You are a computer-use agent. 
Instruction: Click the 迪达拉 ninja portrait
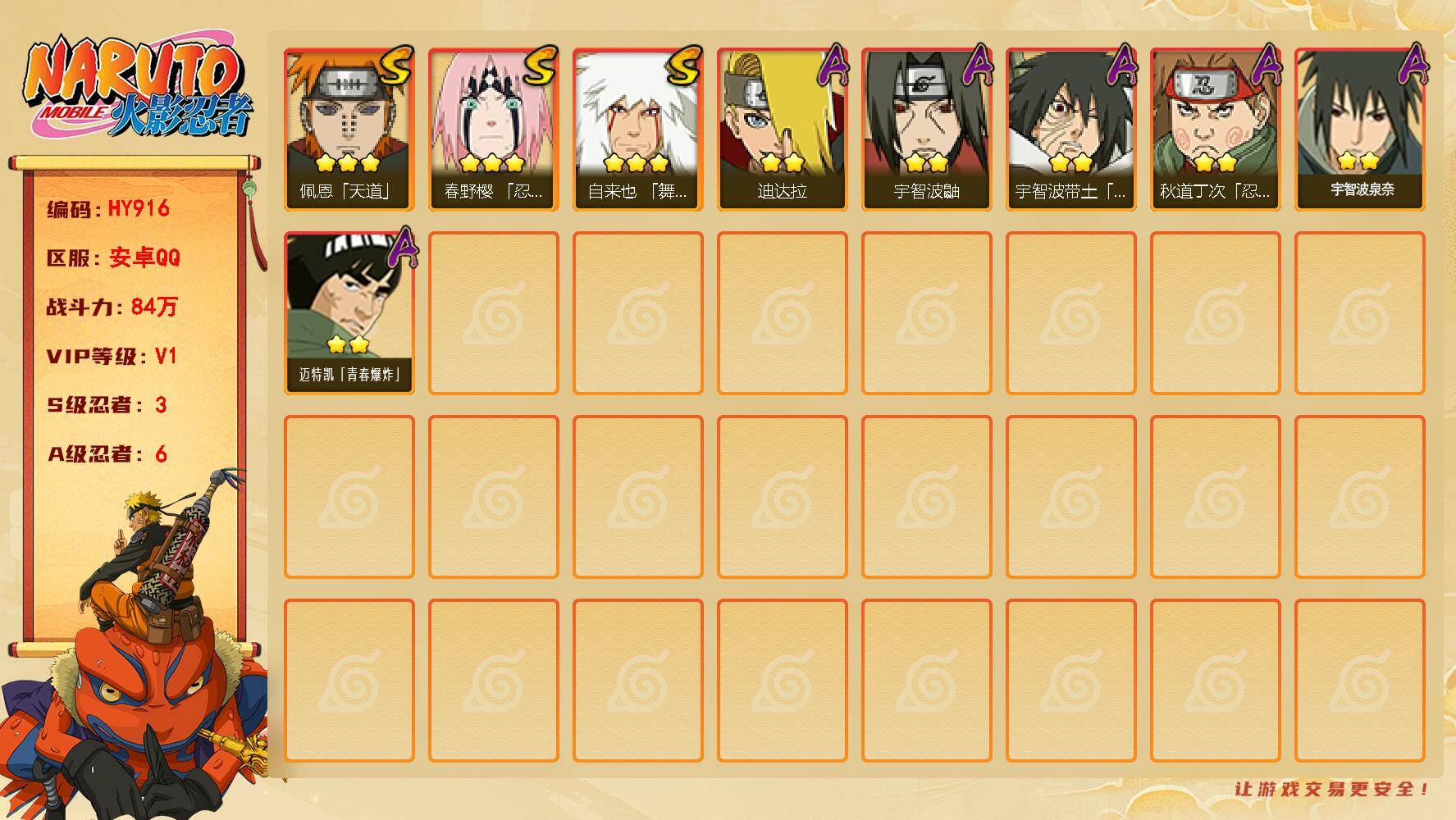(782, 130)
